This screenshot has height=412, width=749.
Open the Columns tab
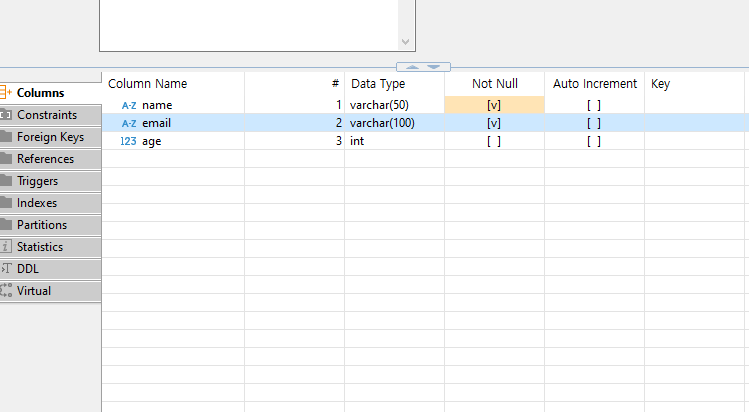(50, 93)
